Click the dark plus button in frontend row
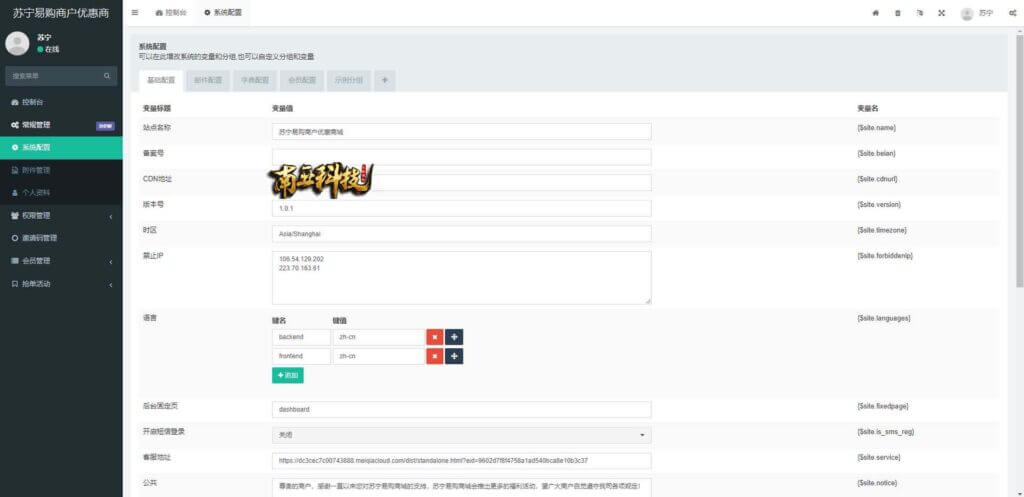 455,356
